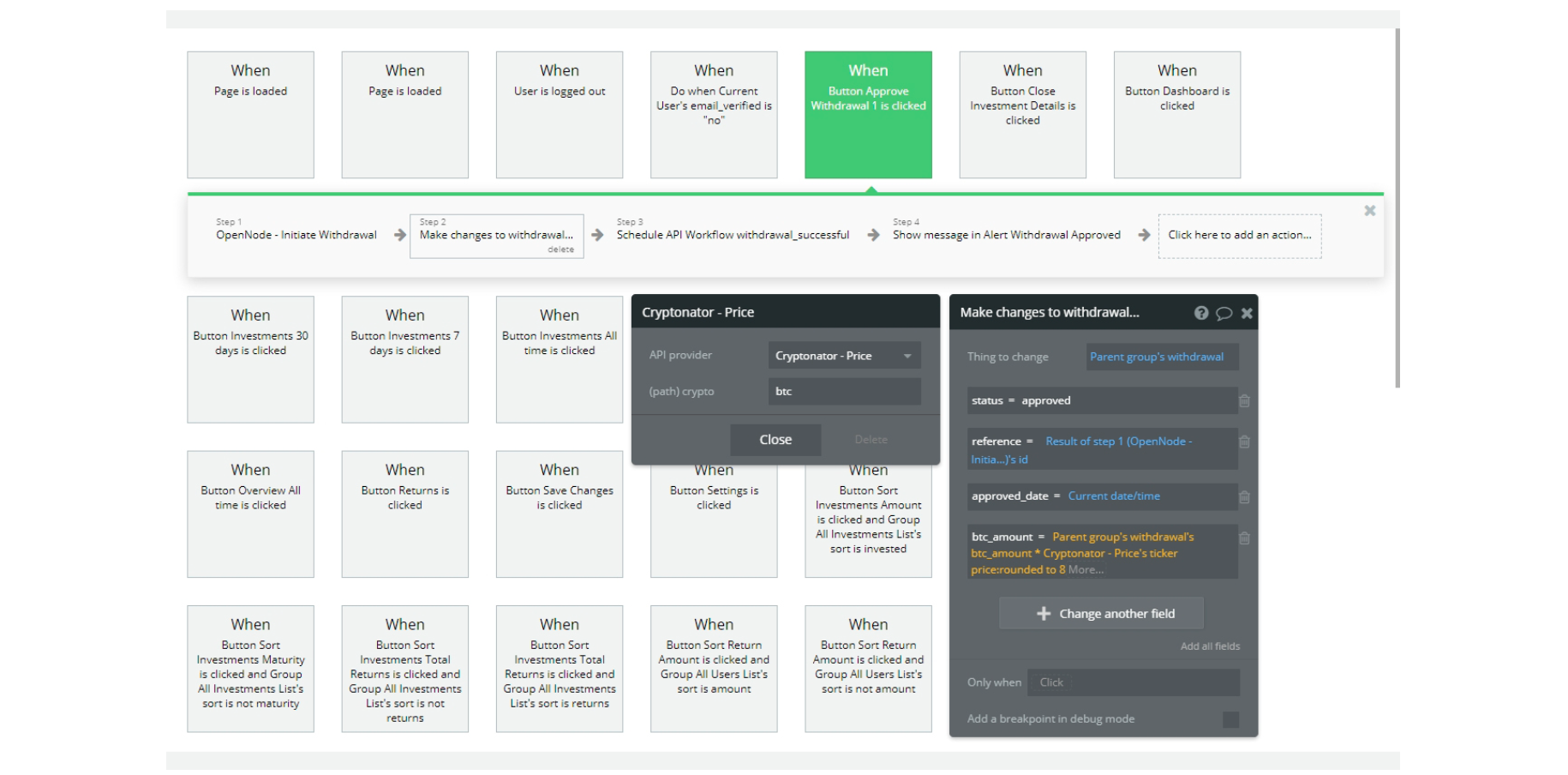Enable breakpoint in debug mode checkbox
Image resolution: width=1568 pixels, height=775 pixels.
point(1230,719)
